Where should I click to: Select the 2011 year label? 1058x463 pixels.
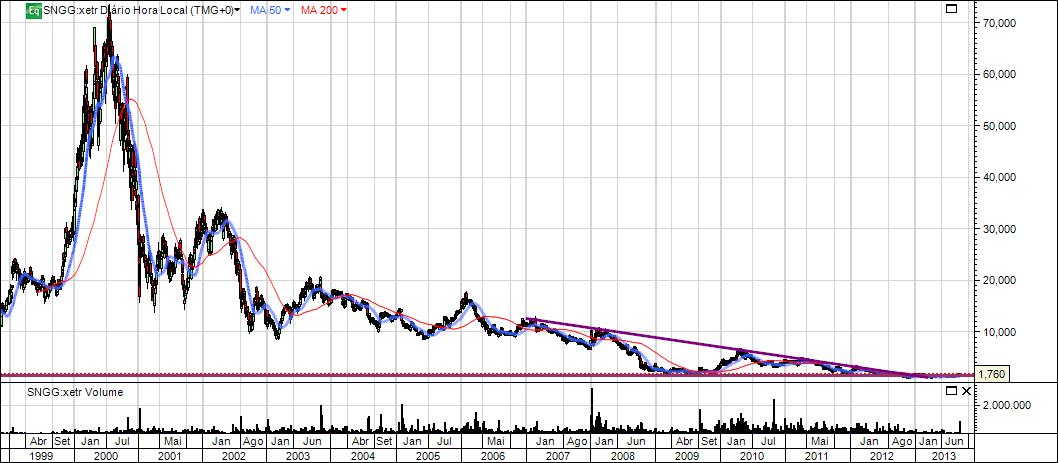pyautogui.click(x=817, y=456)
